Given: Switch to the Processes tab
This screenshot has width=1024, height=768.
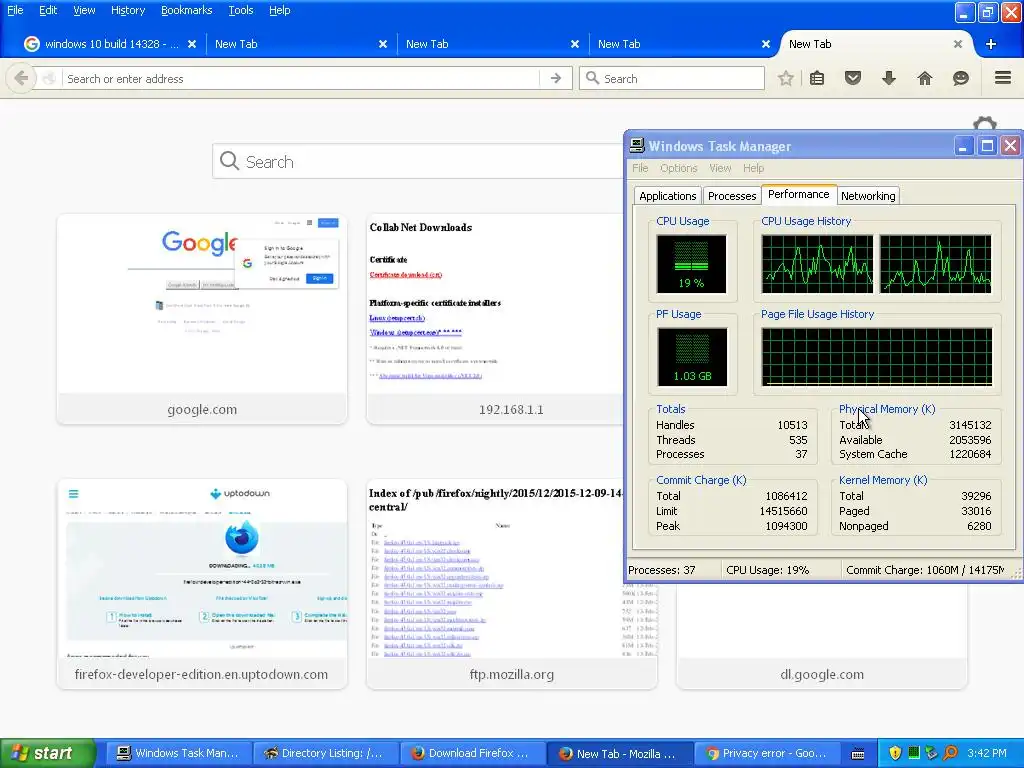Looking at the screenshot, I should pos(731,196).
